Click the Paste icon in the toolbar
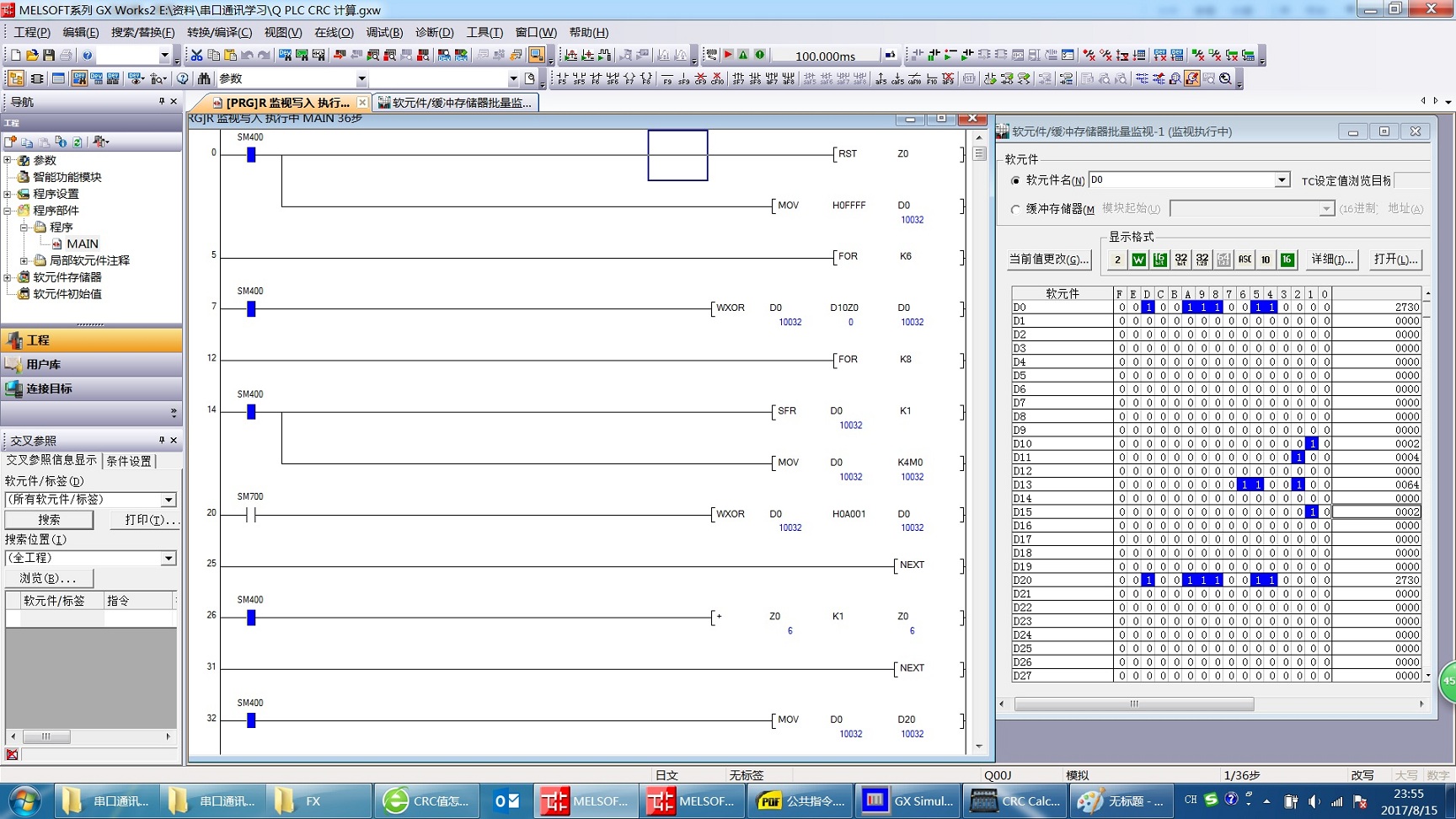This screenshot has width=1456, height=819. point(230,56)
